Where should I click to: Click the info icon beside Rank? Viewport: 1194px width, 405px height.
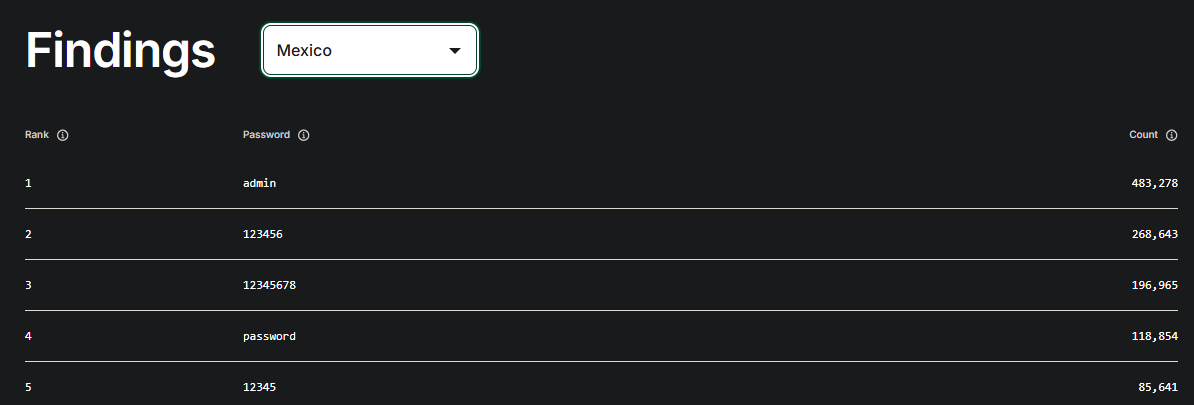(x=63, y=135)
